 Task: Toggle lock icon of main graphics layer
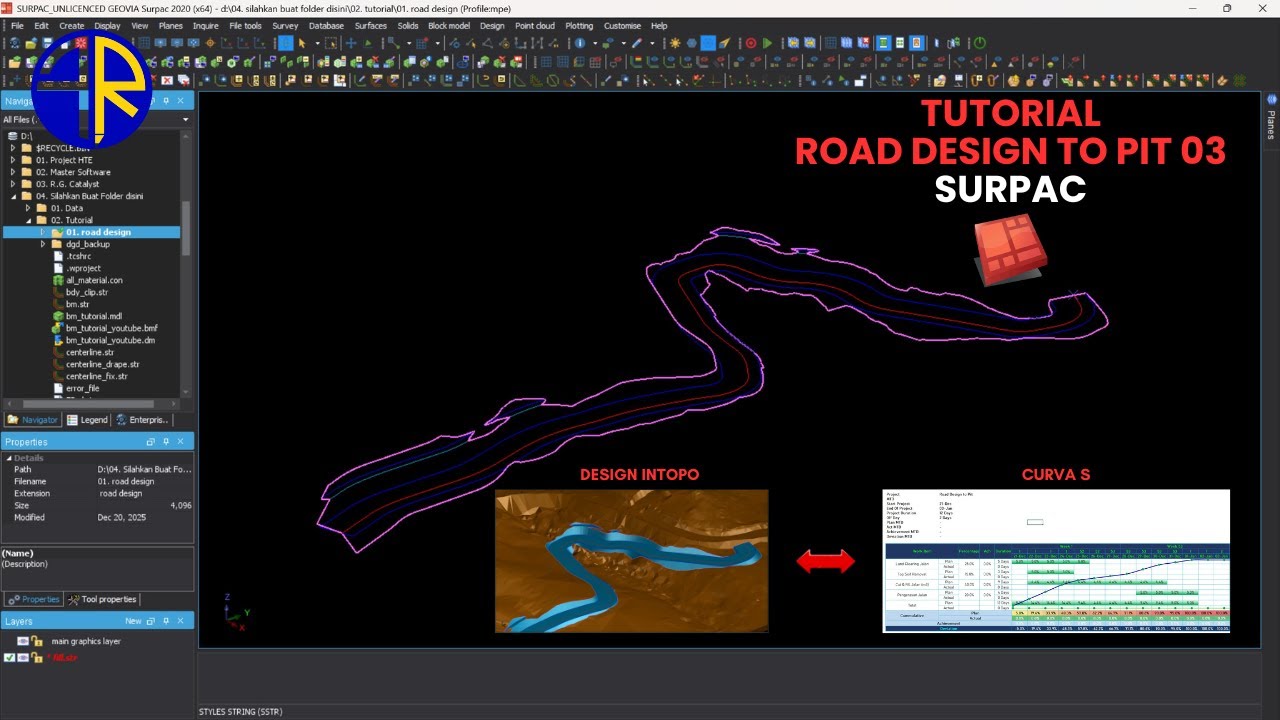(36, 641)
